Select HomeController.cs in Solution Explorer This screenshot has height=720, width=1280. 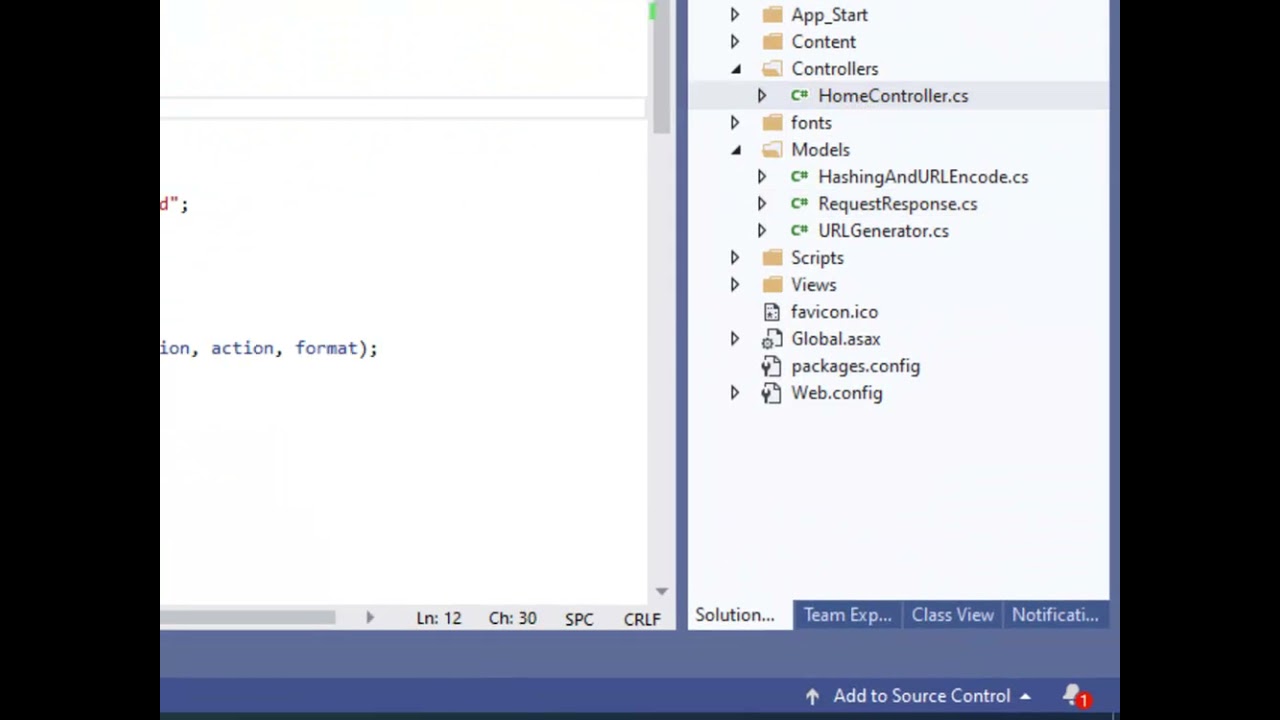click(893, 96)
